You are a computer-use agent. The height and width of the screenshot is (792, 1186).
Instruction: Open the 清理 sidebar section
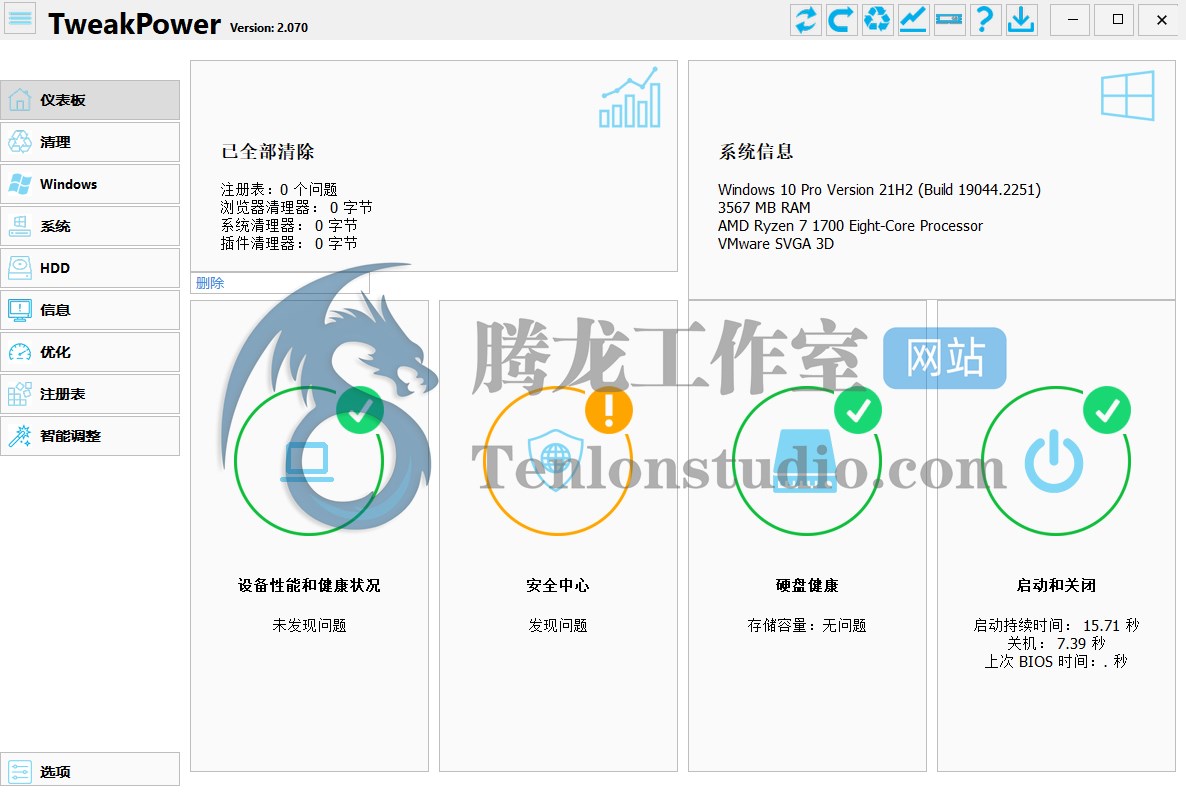coord(90,142)
